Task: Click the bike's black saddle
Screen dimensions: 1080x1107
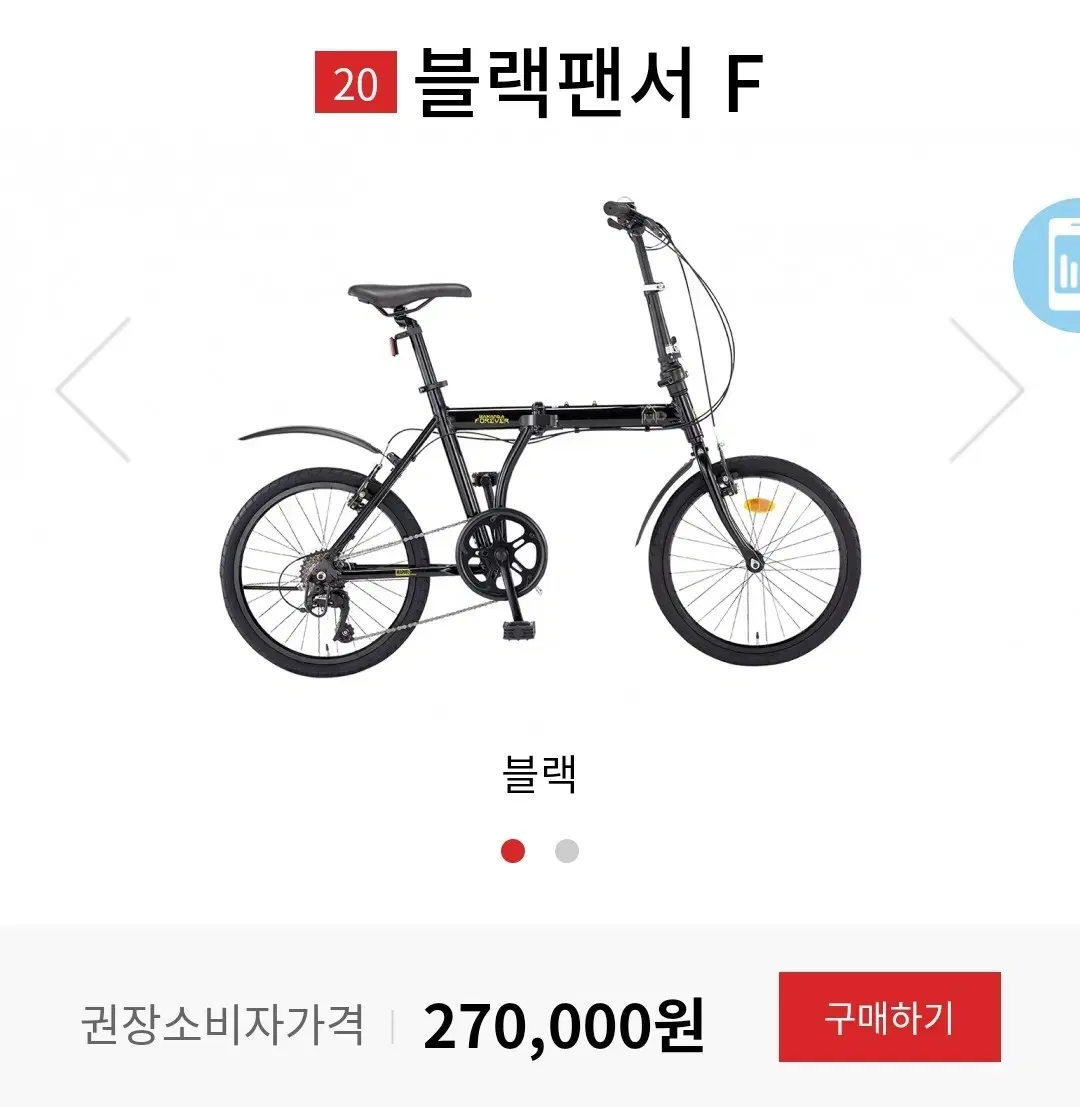Action: [409, 295]
